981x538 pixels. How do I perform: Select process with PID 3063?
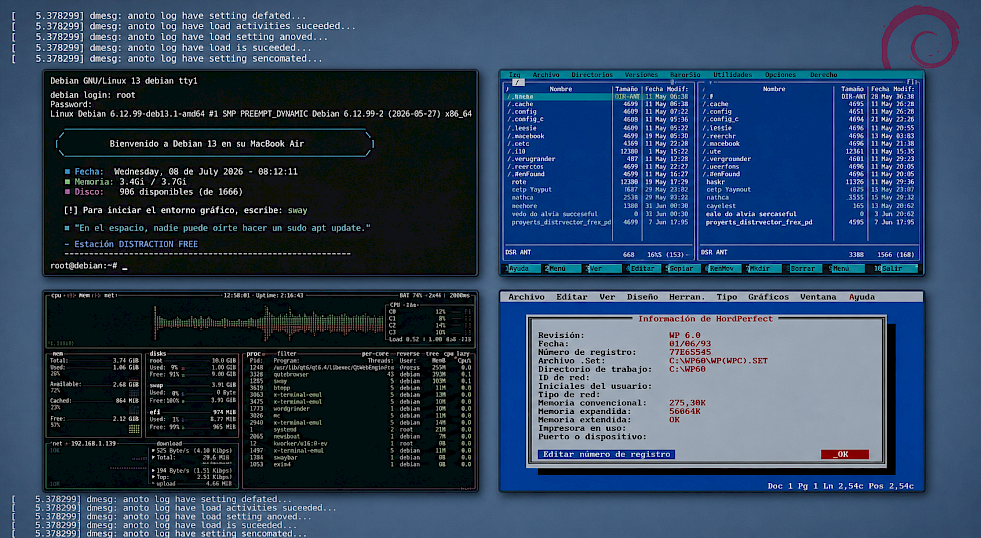[360, 395]
